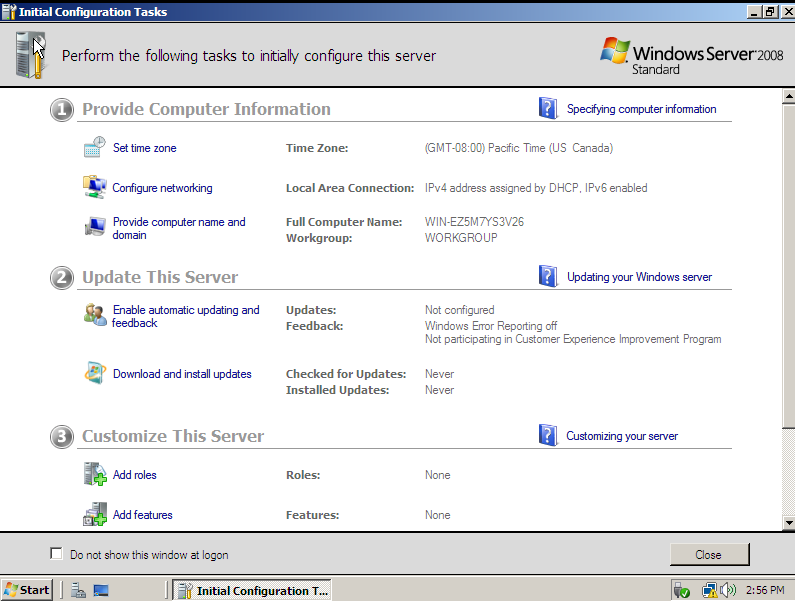This screenshot has height=601, width=795.
Task: Open Specifying computer information help link
Action: coord(641,109)
